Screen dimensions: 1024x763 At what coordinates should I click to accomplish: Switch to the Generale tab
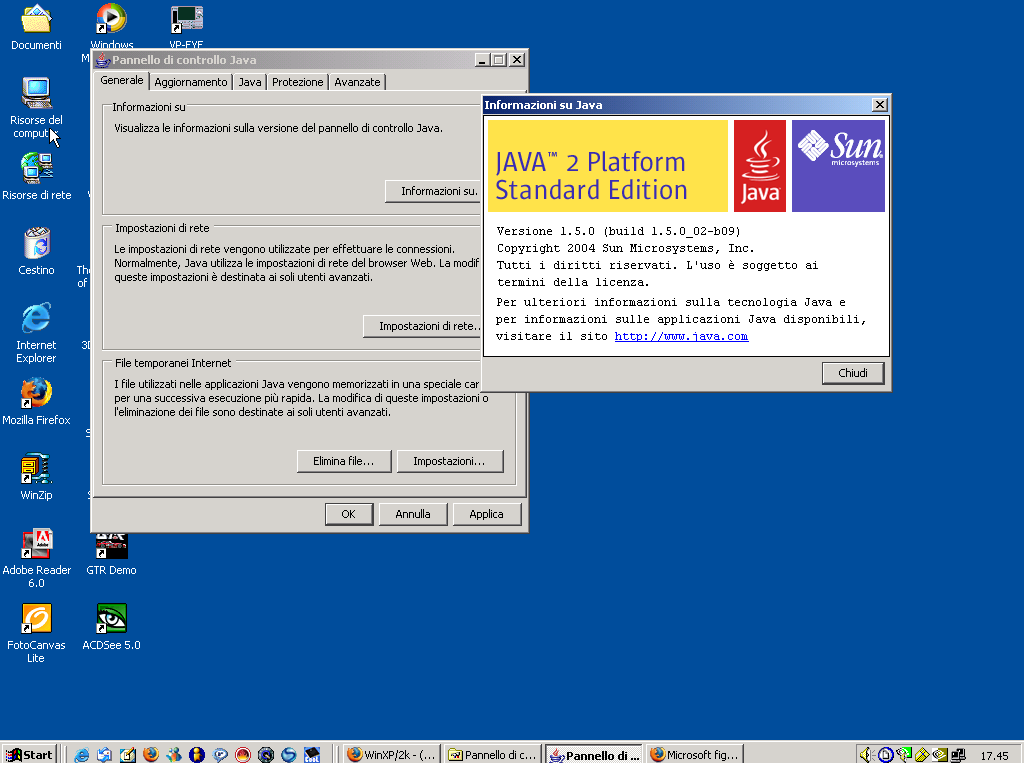click(121, 80)
